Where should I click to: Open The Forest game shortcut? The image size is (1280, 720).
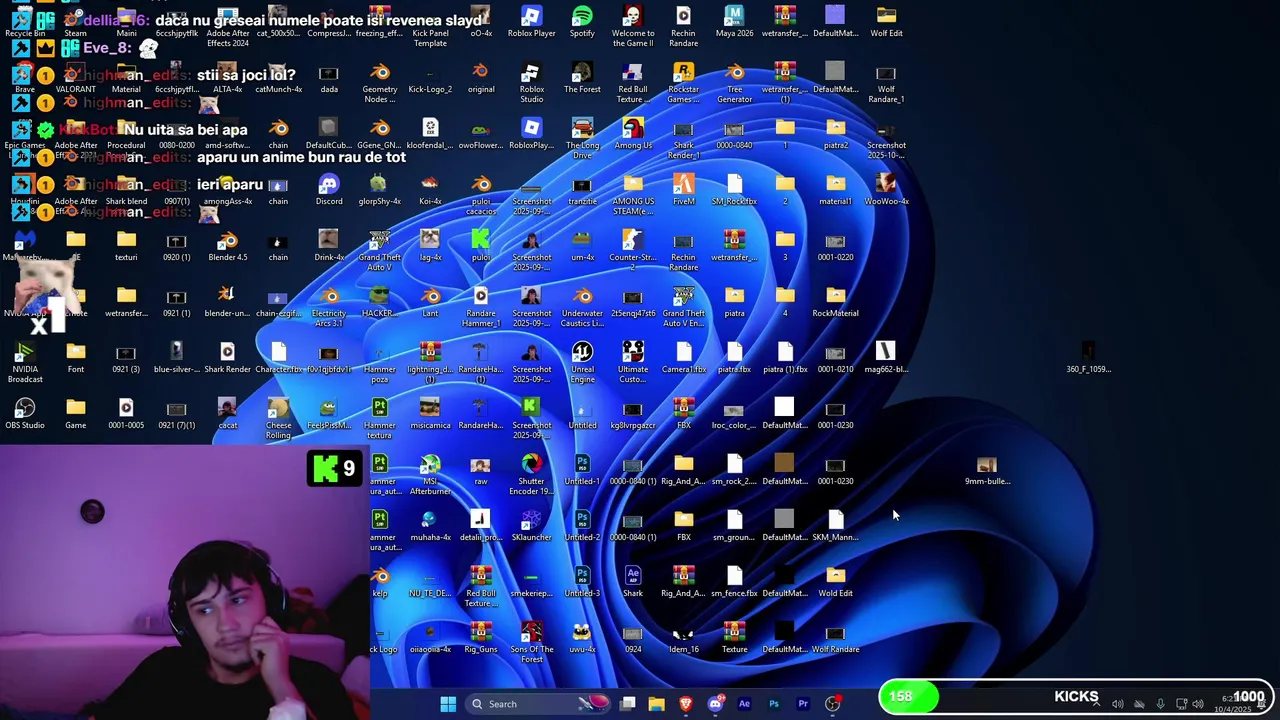pos(582,78)
